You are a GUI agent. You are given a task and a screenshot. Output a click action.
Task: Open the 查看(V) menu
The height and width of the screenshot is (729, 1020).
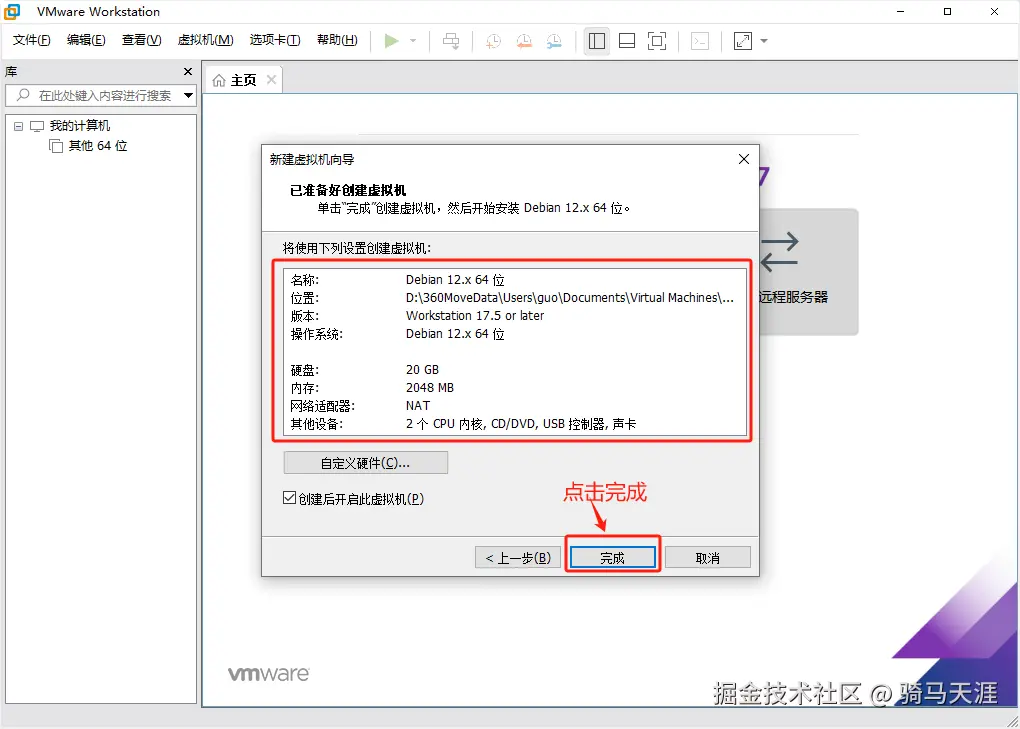click(x=141, y=40)
